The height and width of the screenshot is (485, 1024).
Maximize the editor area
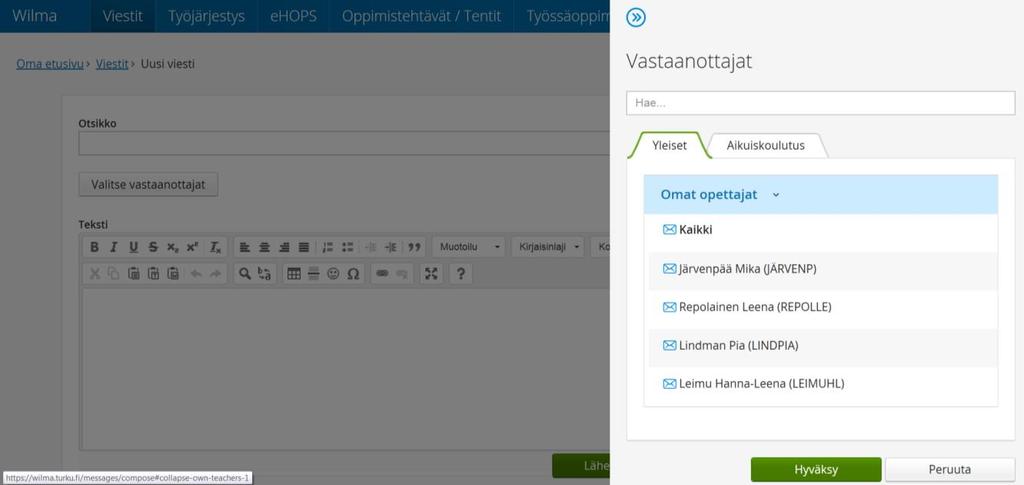coord(431,274)
